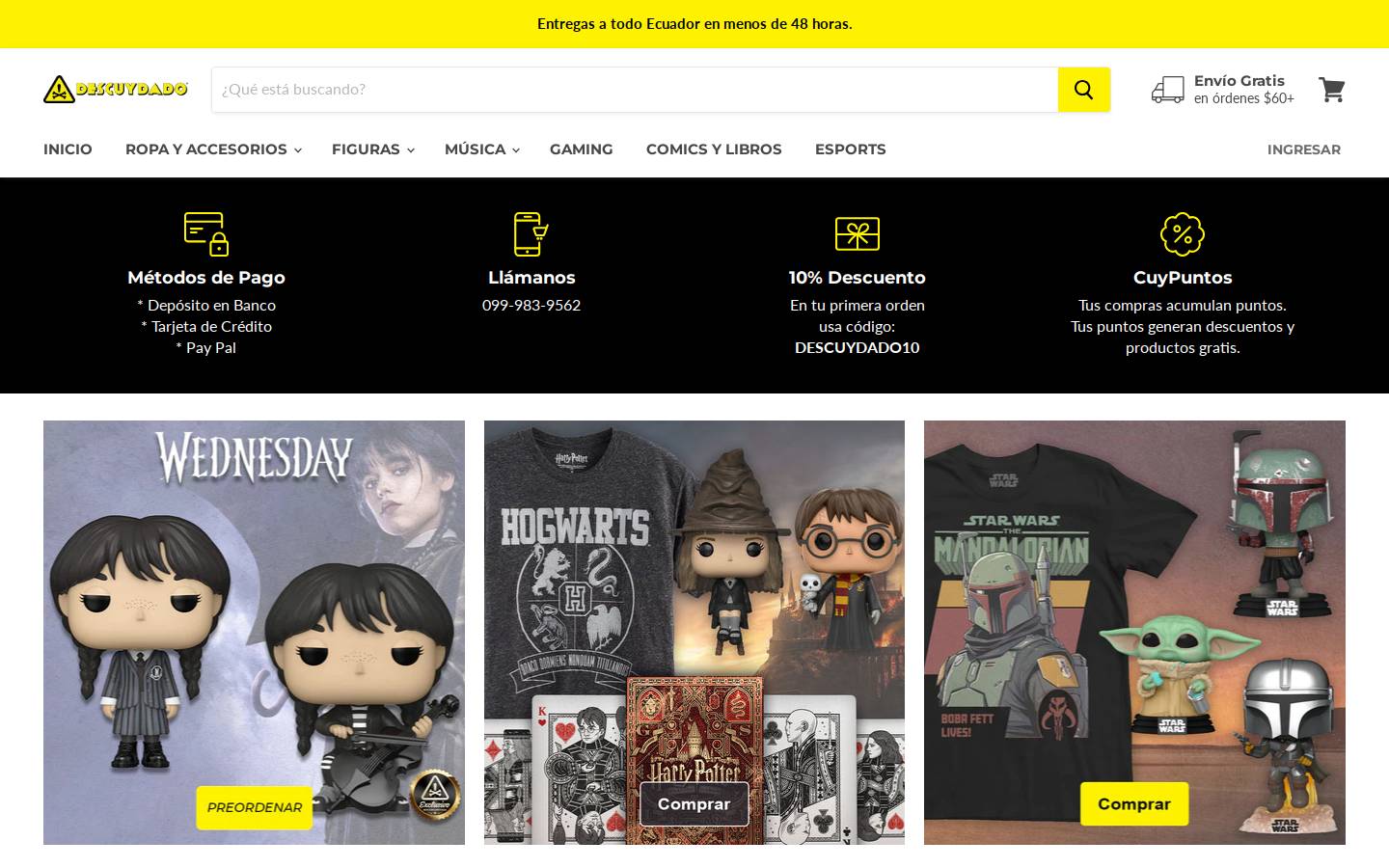This screenshot has height=868, width=1389.
Task: Click the discount code DESCUYDADO10
Action: tap(857, 347)
